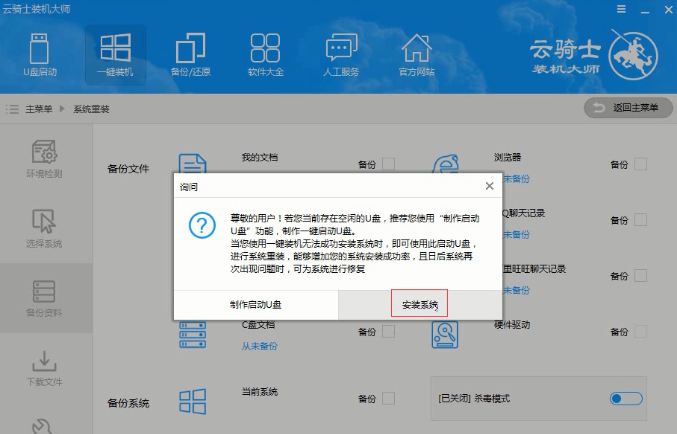Image resolution: width=677 pixels, height=434 pixels.
Task: Minimize the 云骑士 window
Action: (x=645, y=10)
